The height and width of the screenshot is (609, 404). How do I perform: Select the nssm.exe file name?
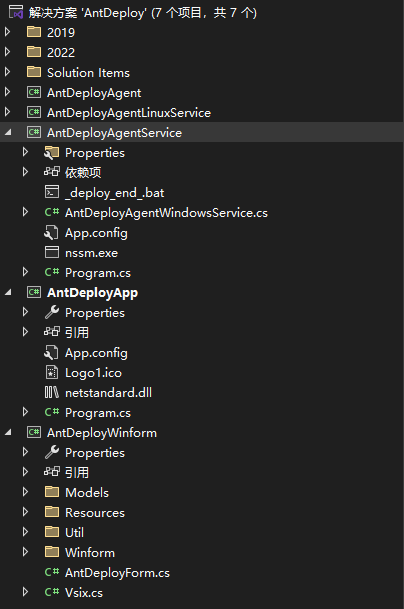click(x=91, y=253)
